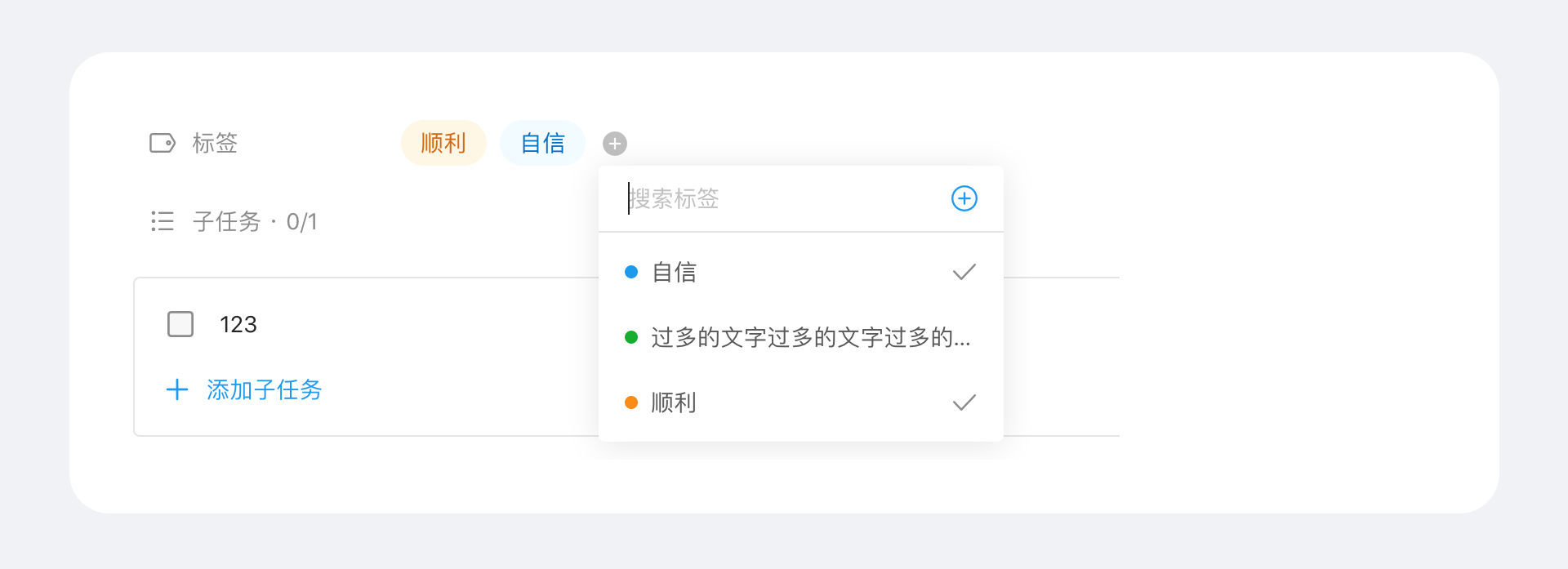Image resolution: width=1568 pixels, height=569 pixels.
Task: Click the blue 自信 tag chip
Action: tap(542, 143)
